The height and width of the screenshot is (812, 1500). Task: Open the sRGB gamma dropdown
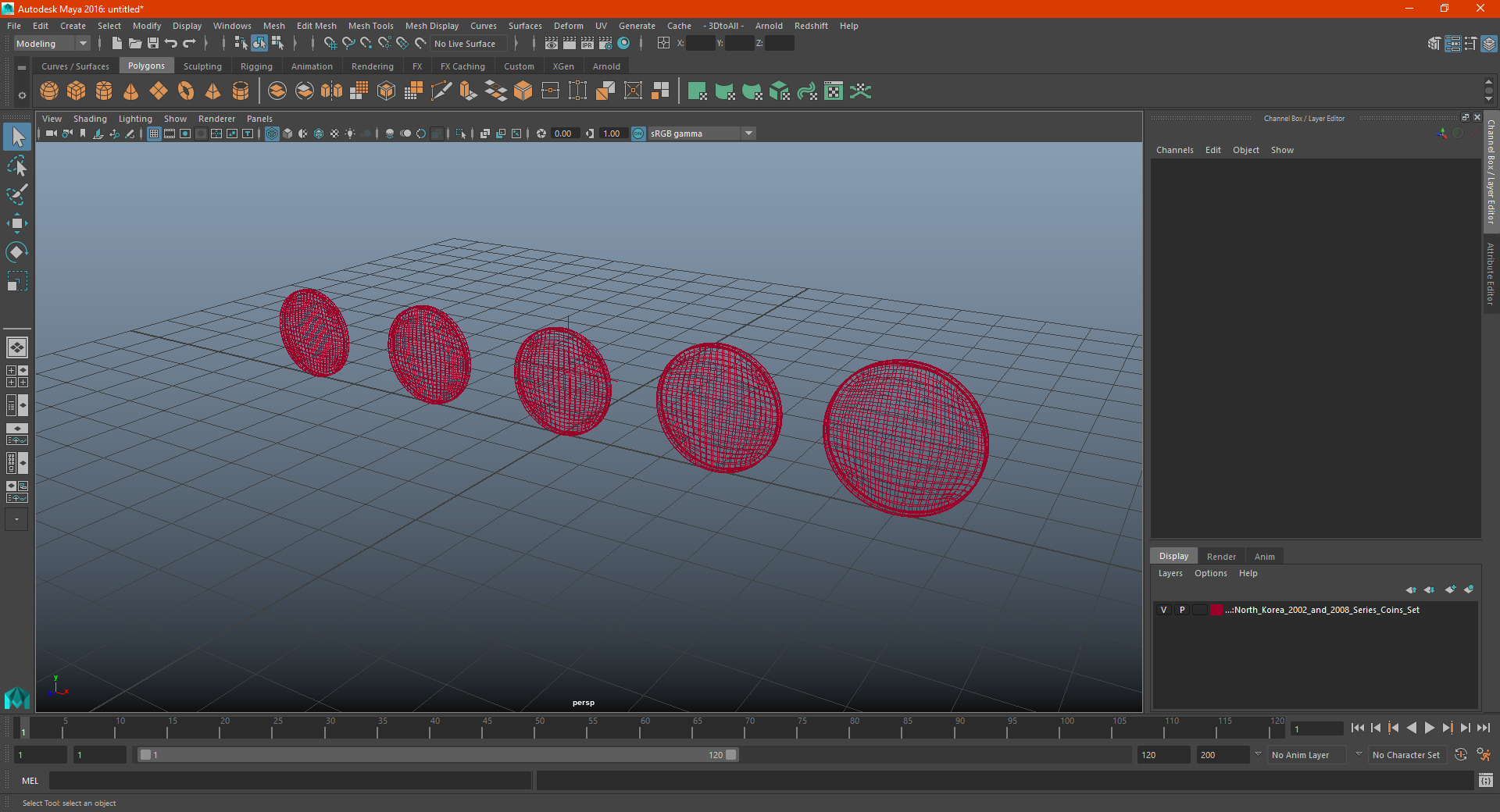[x=702, y=134]
